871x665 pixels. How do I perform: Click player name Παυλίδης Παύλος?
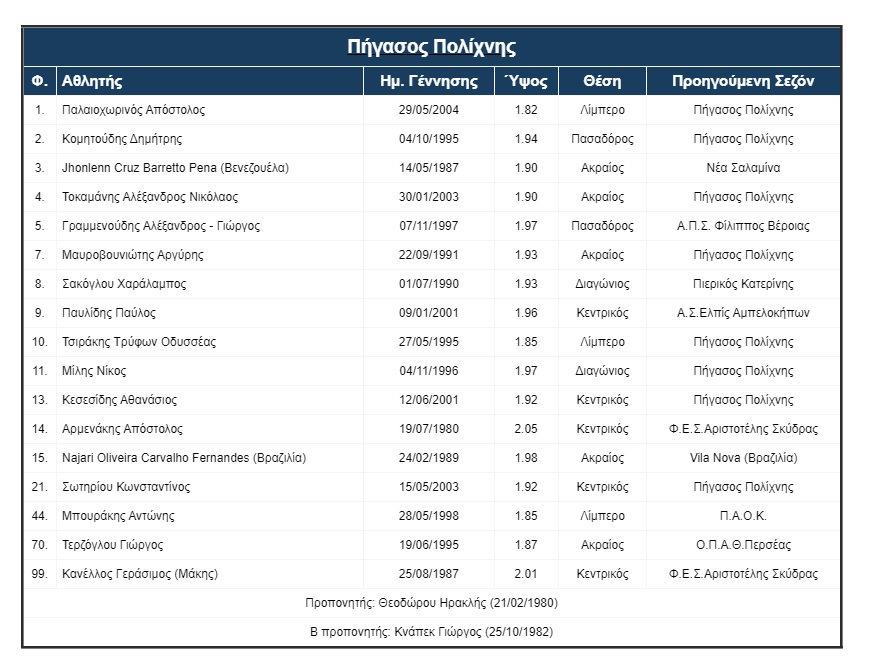tap(108, 313)
